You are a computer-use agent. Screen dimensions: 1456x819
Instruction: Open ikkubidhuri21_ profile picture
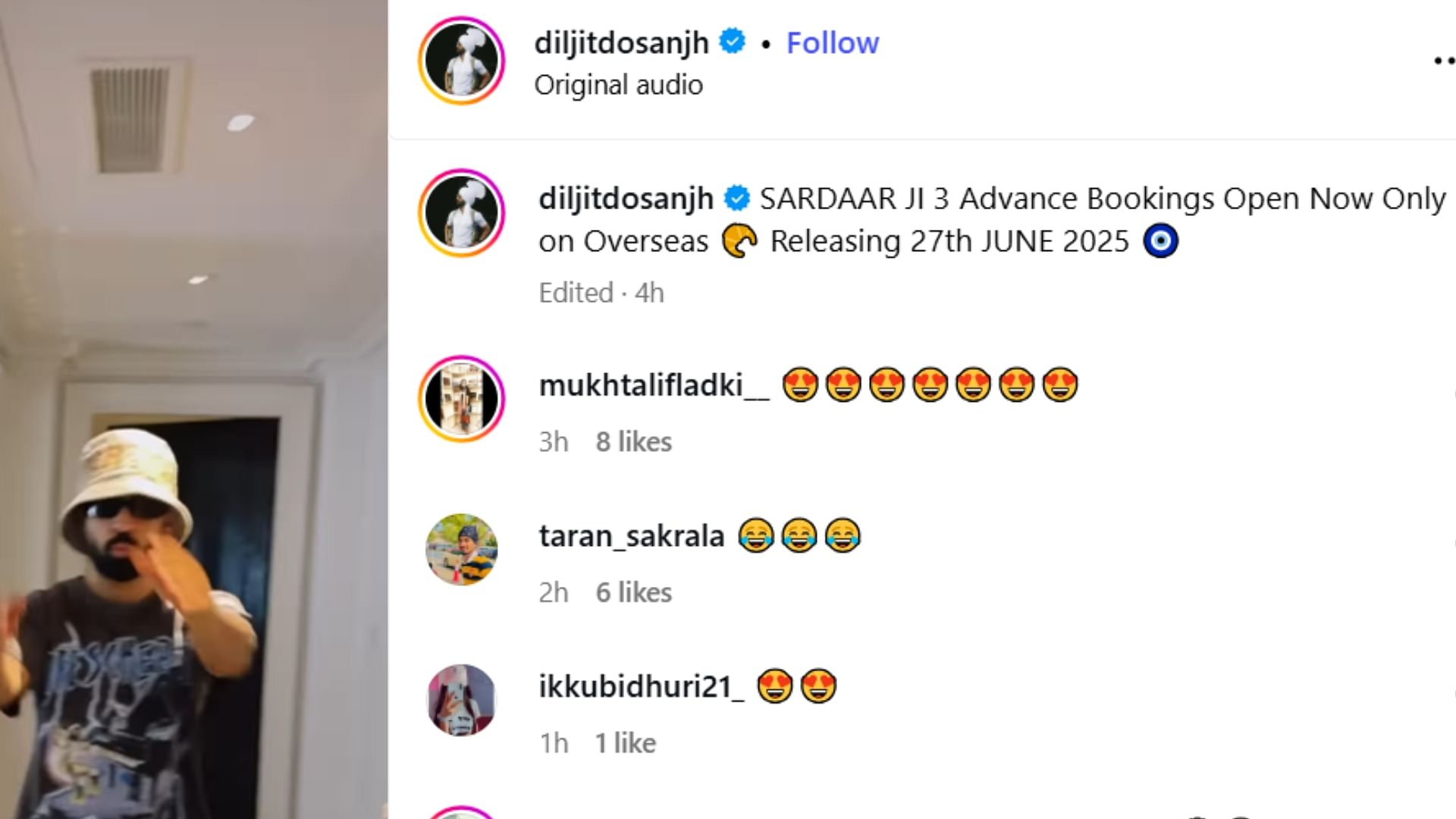pos(461,700)
